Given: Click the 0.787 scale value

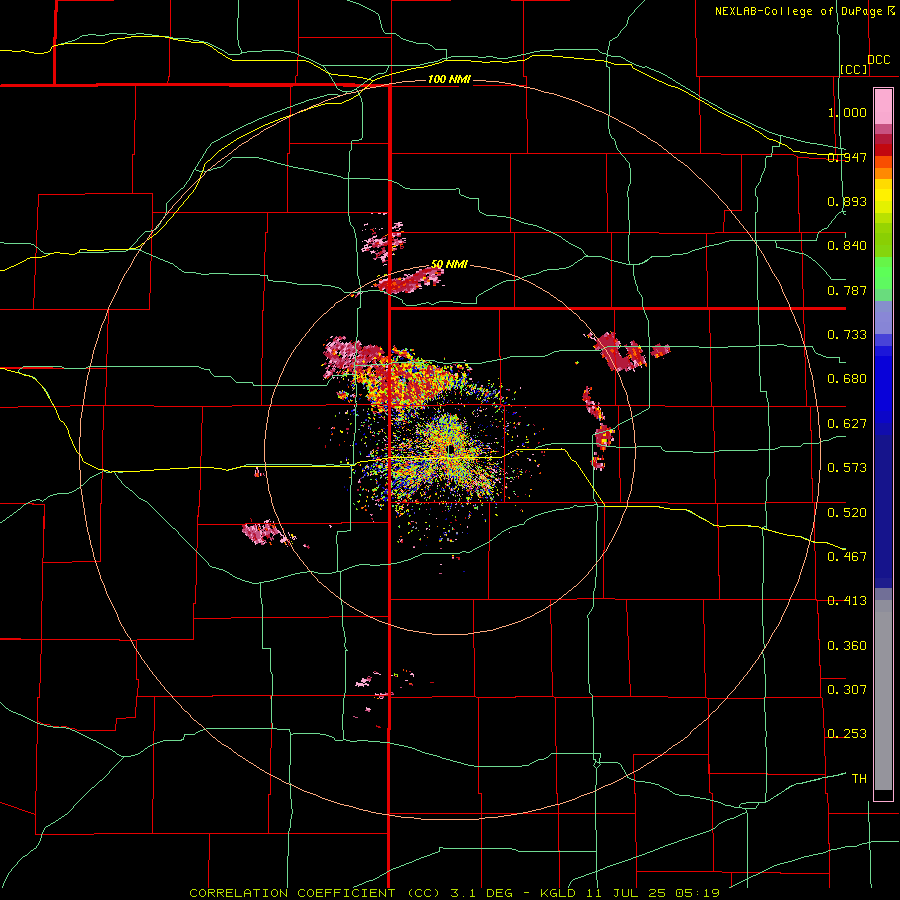Looking at the screenshot, I should click(x=847, y=290).
